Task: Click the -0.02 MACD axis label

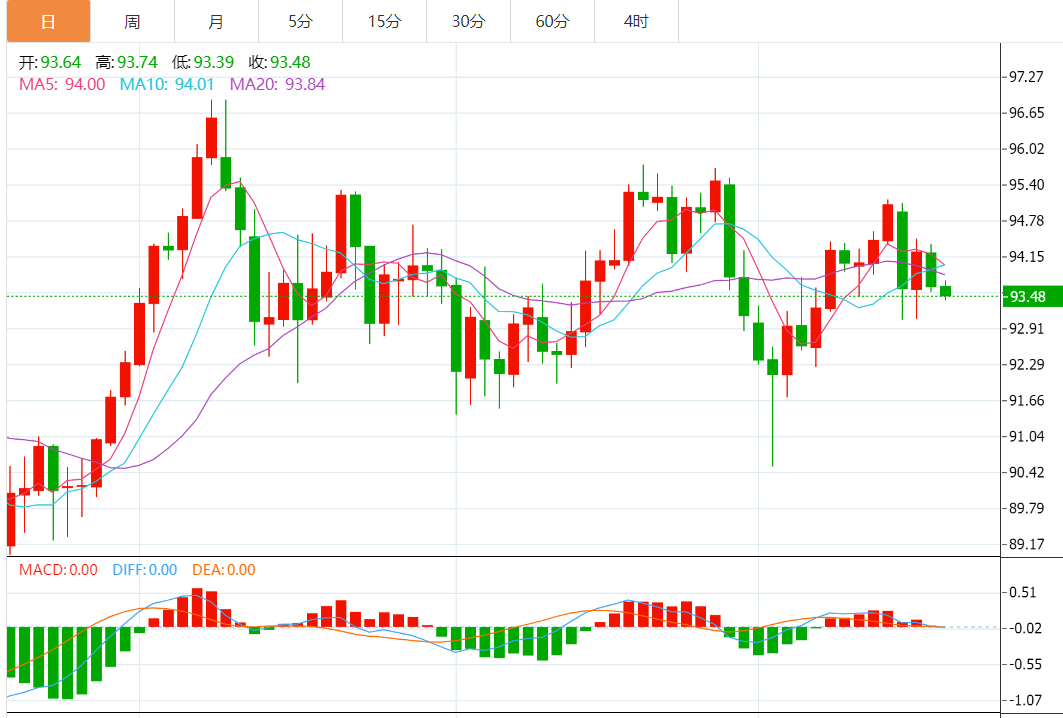Action: (1024, 628)
